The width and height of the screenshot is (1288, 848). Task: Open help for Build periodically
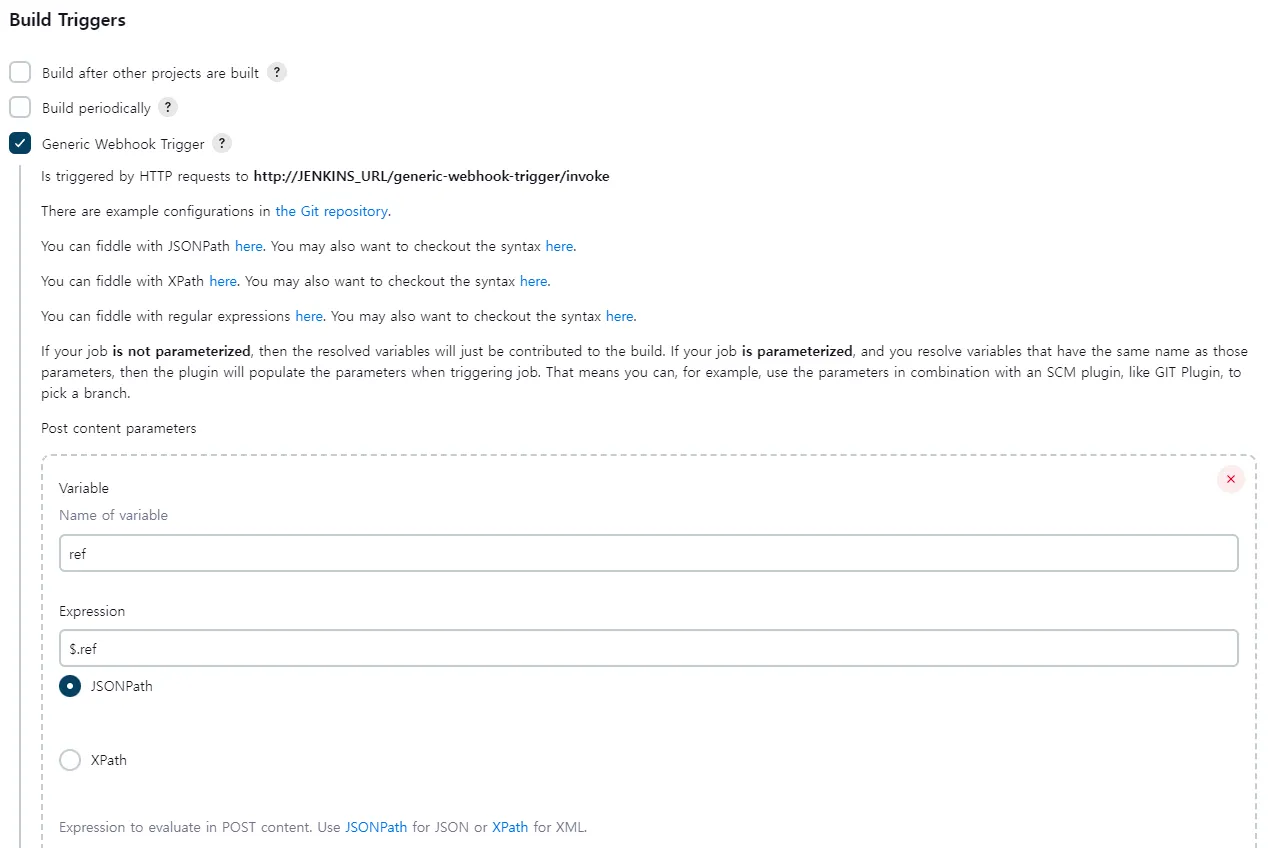pyautogui.click(x=167, y=107)
